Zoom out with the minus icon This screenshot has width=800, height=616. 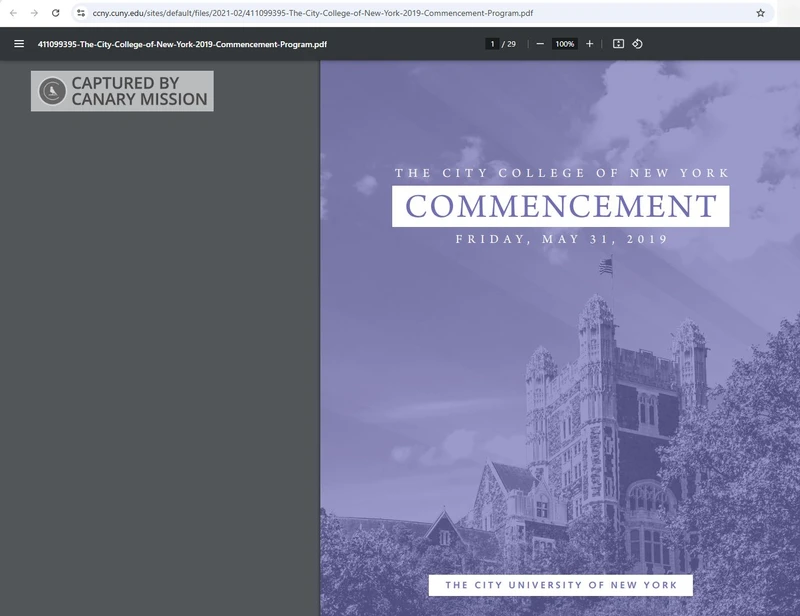click(540, 44)
